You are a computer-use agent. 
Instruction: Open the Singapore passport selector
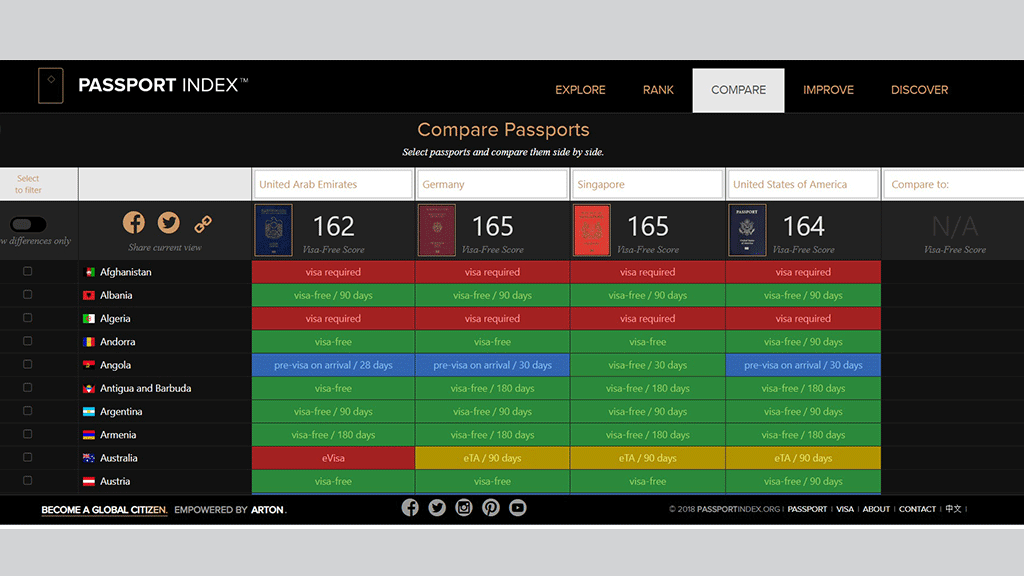coord(648,185)
